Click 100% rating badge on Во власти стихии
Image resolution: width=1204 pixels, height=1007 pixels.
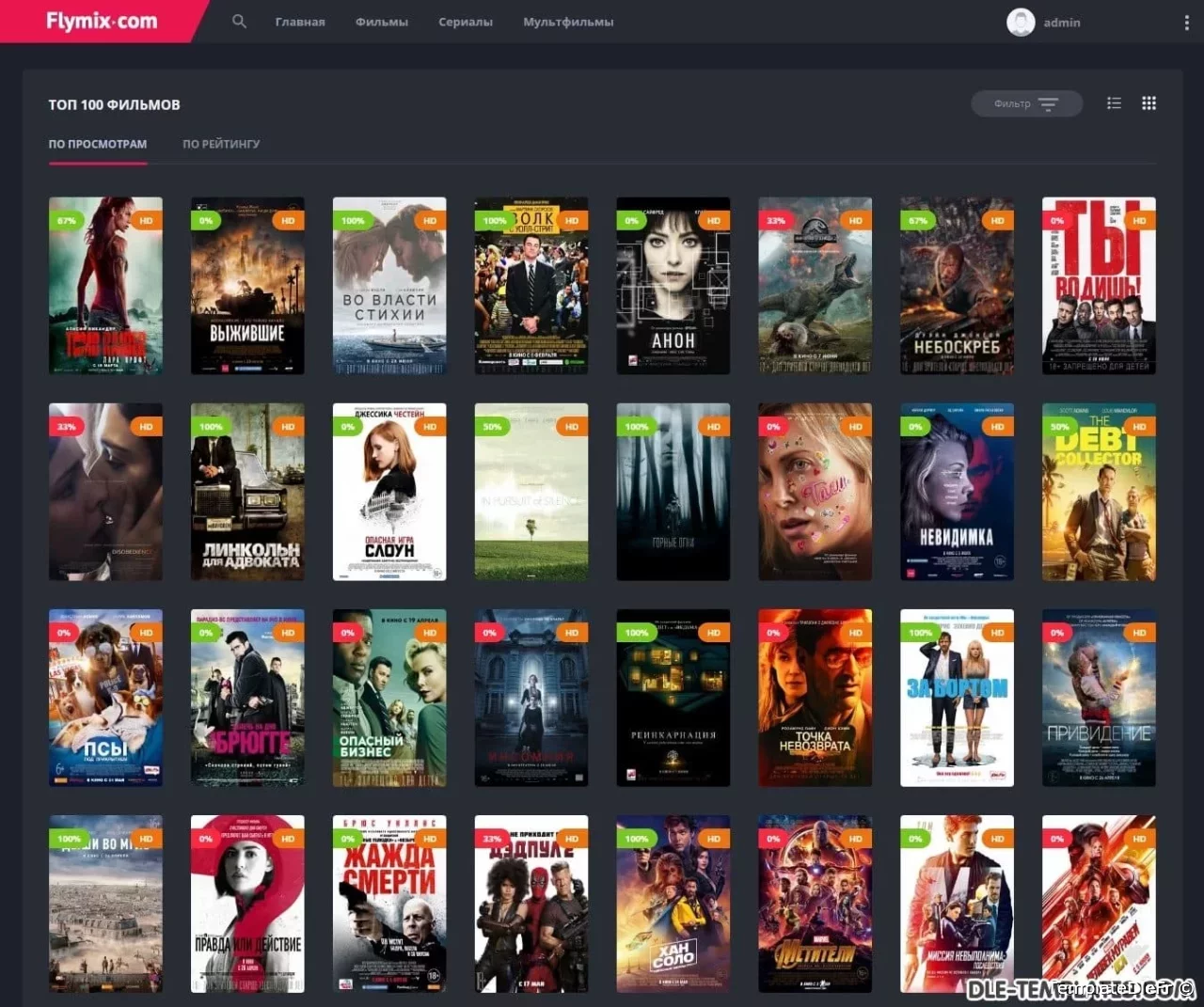353,220
